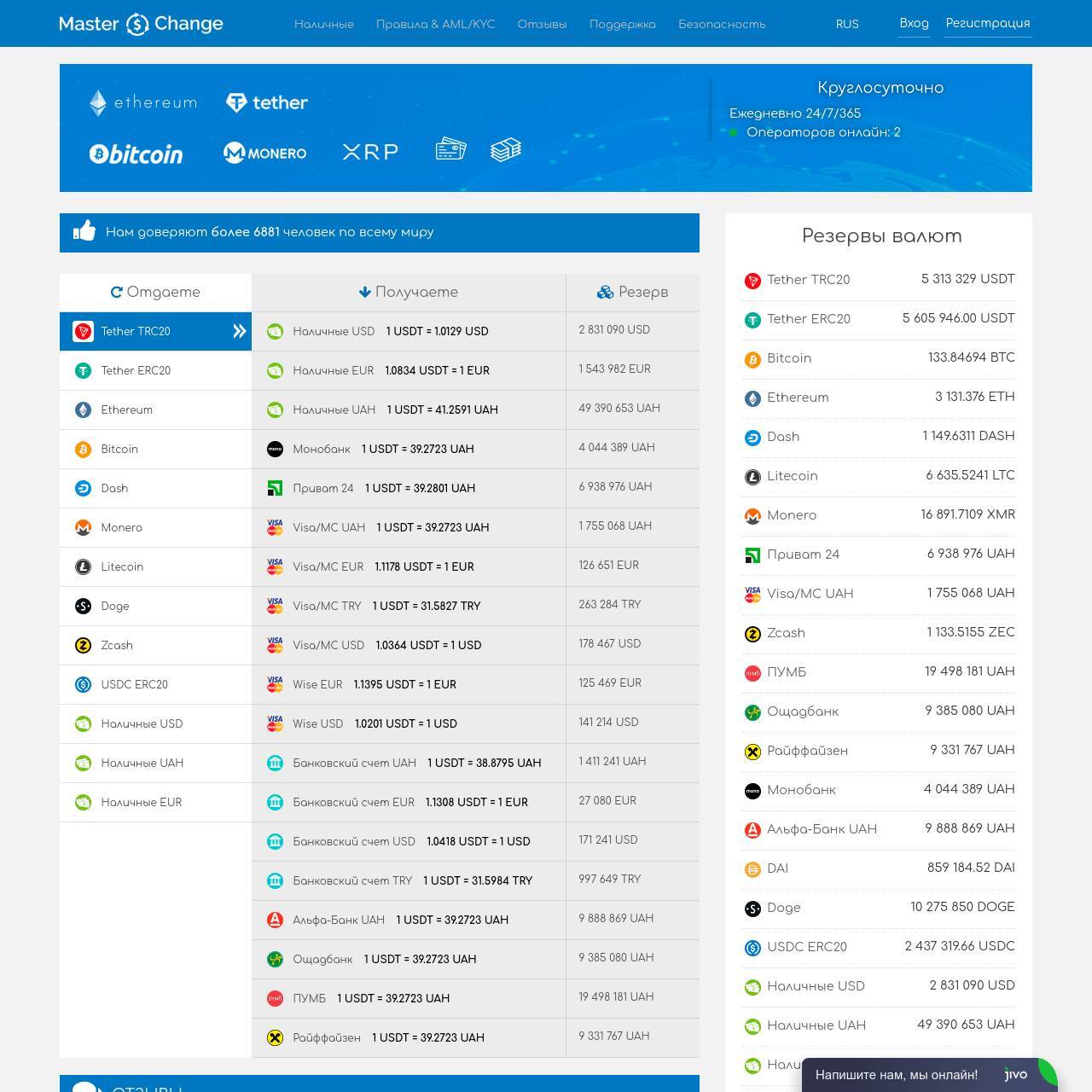
Task: Click the Tether TRC20 icon in Отдаете list
Action: [x=83, y=331]
